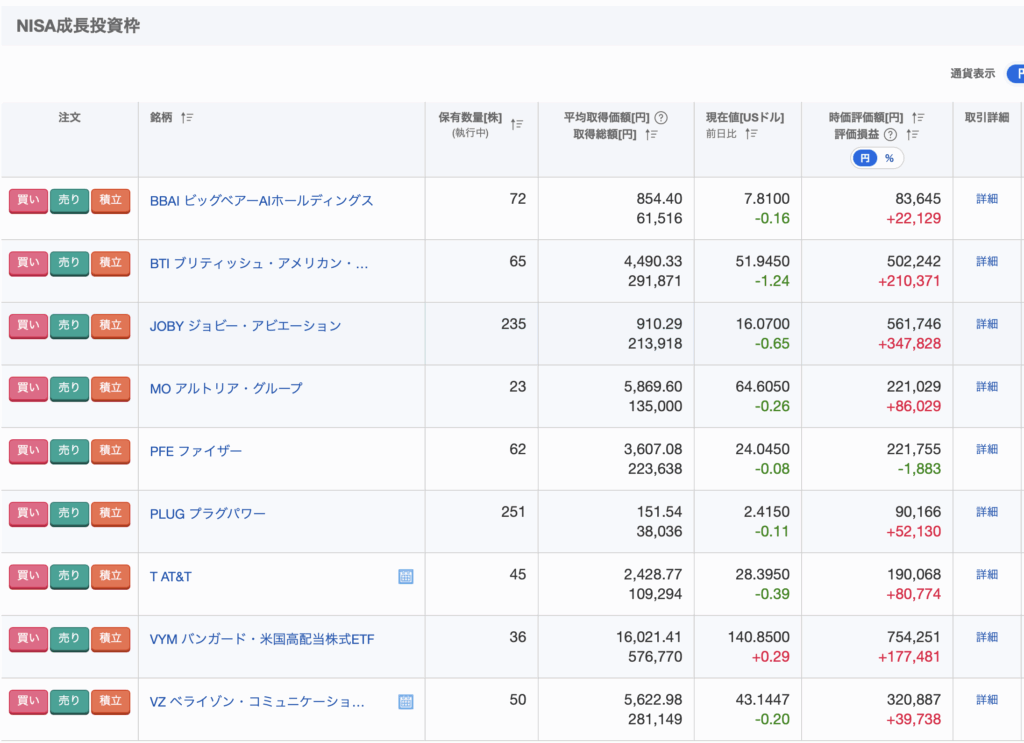This screenshot has width=1024, height=743.
Task: Open the calendar icon for T AT&T
Action: click(406, 576)
